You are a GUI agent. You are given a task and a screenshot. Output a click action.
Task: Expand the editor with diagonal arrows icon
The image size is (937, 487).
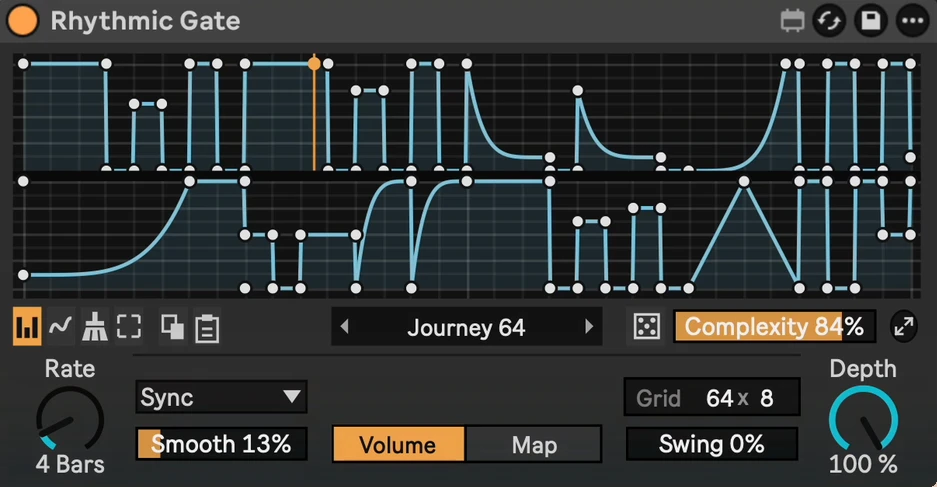904,326
